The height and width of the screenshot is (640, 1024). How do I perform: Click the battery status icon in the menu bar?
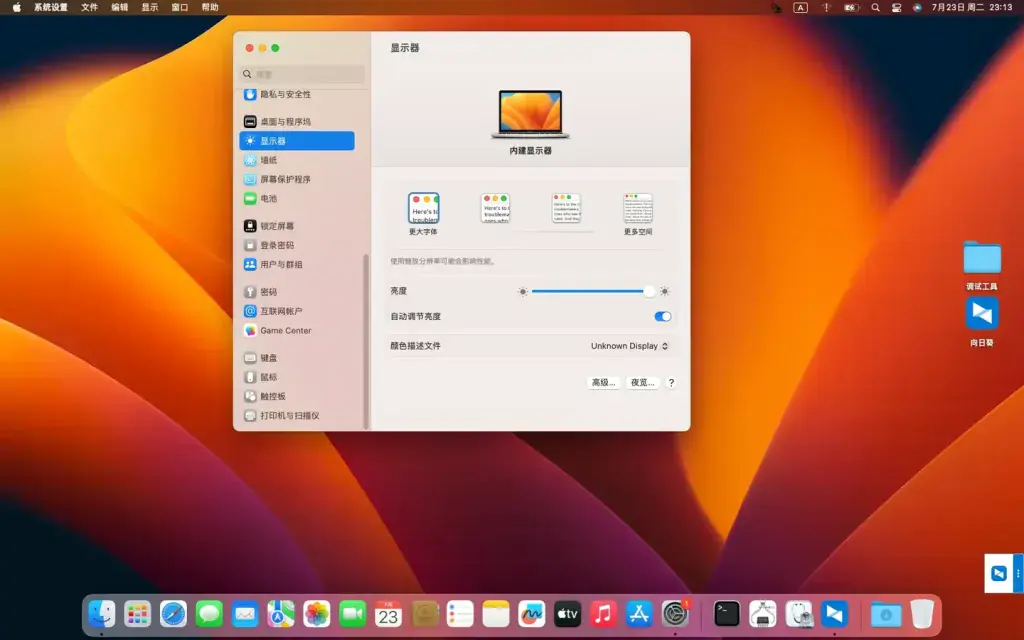click(x=851, y=7)
